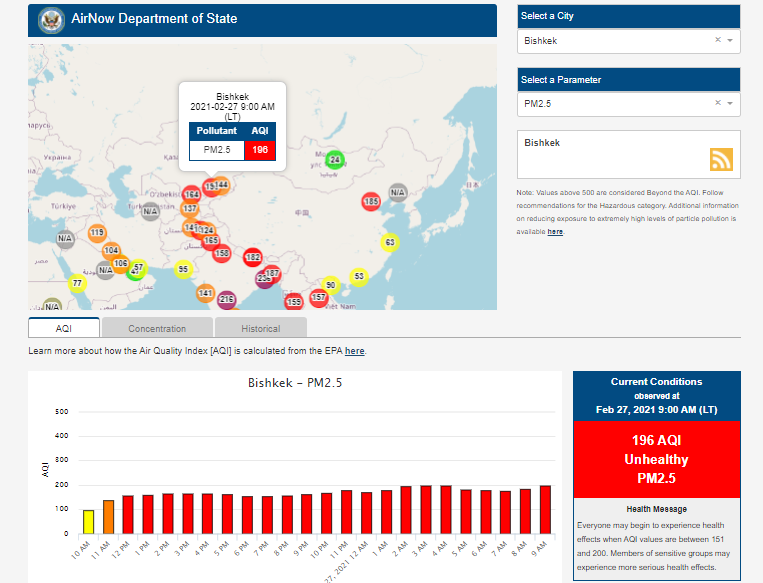Click the Department of State seal logo
Viewport: 763px width, 583px height.
coord(49,19)
